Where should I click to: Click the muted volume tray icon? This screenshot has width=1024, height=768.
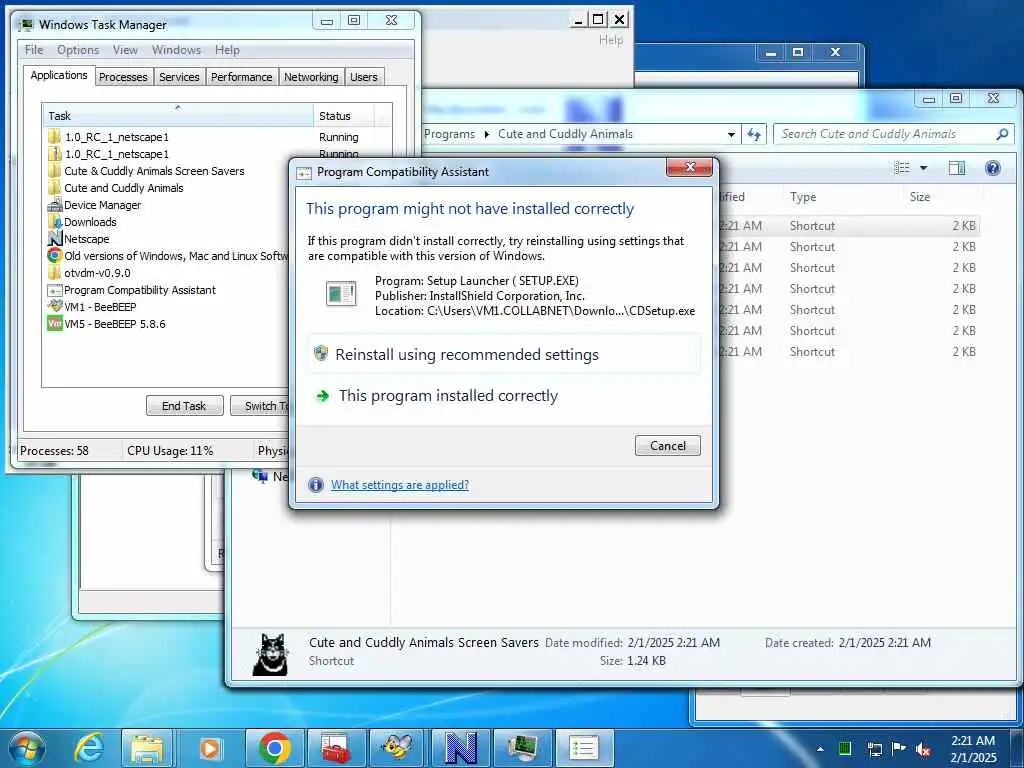click(x=923, y=749)
